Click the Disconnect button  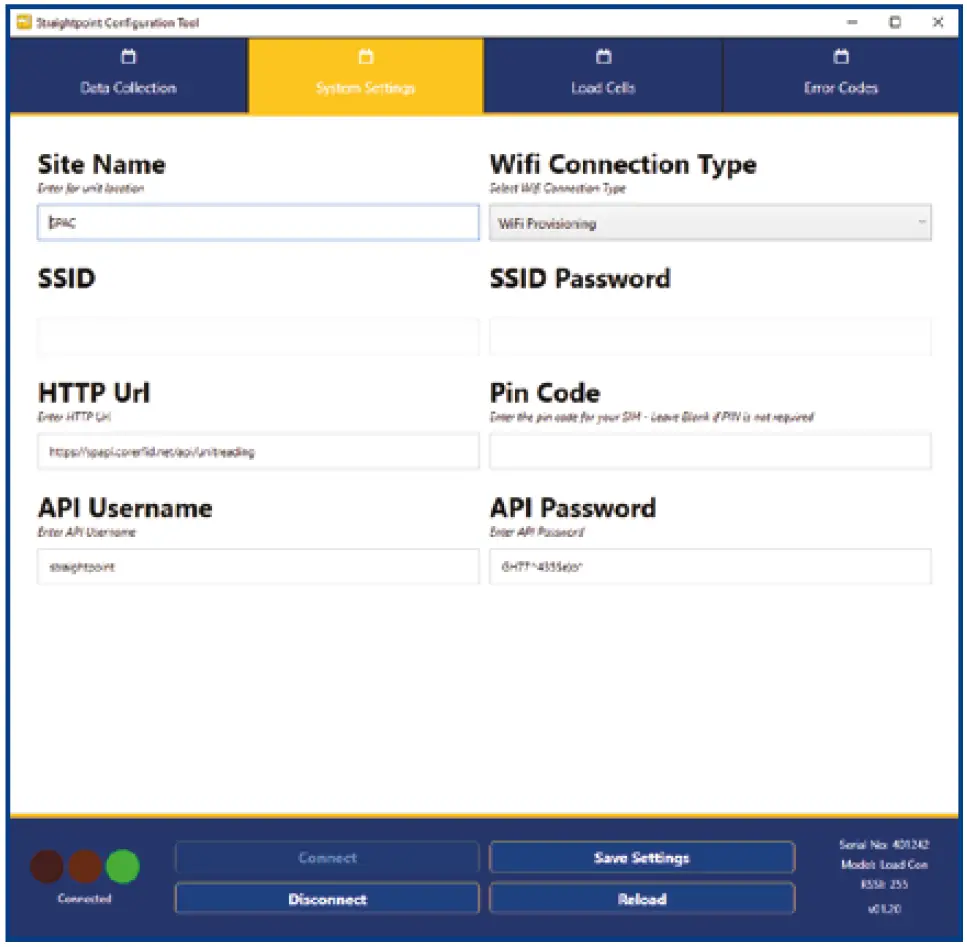click(x=327, y=899)
